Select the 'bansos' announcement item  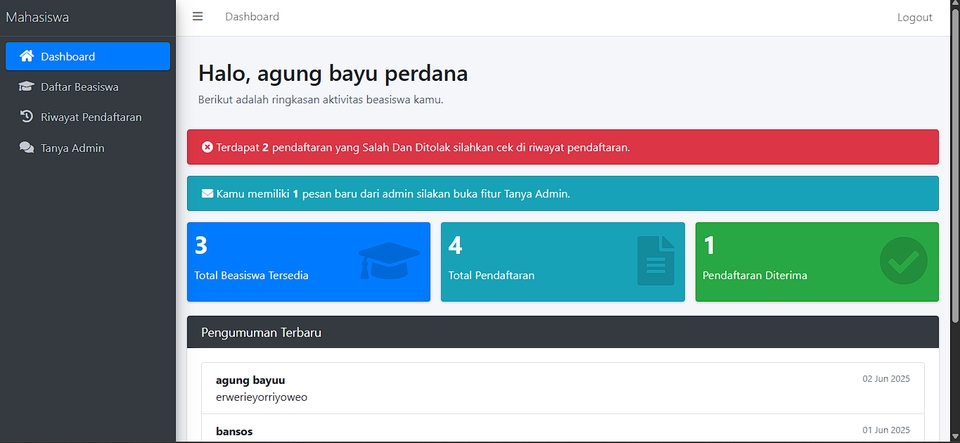click(x=562, y=430)
